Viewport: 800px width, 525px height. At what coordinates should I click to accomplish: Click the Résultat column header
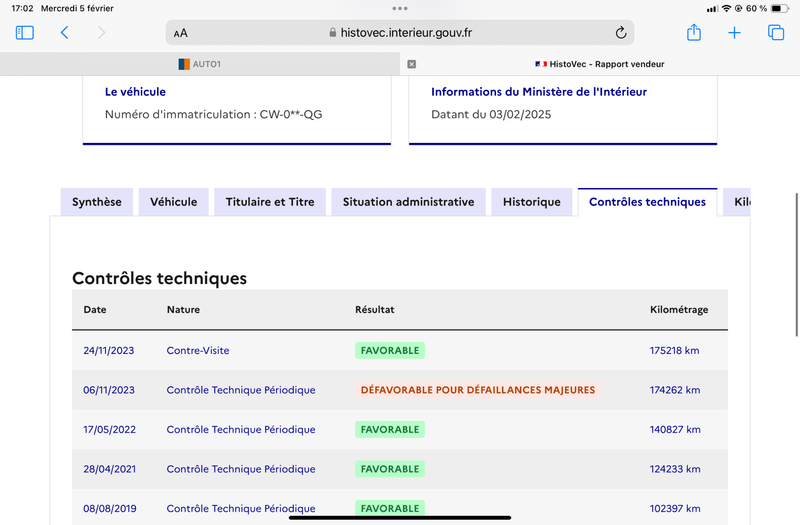[374, 309]
